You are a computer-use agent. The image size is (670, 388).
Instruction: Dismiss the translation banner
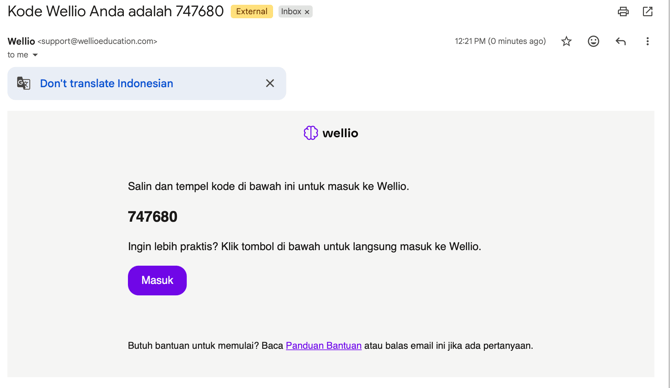click(x=270, y=83)
